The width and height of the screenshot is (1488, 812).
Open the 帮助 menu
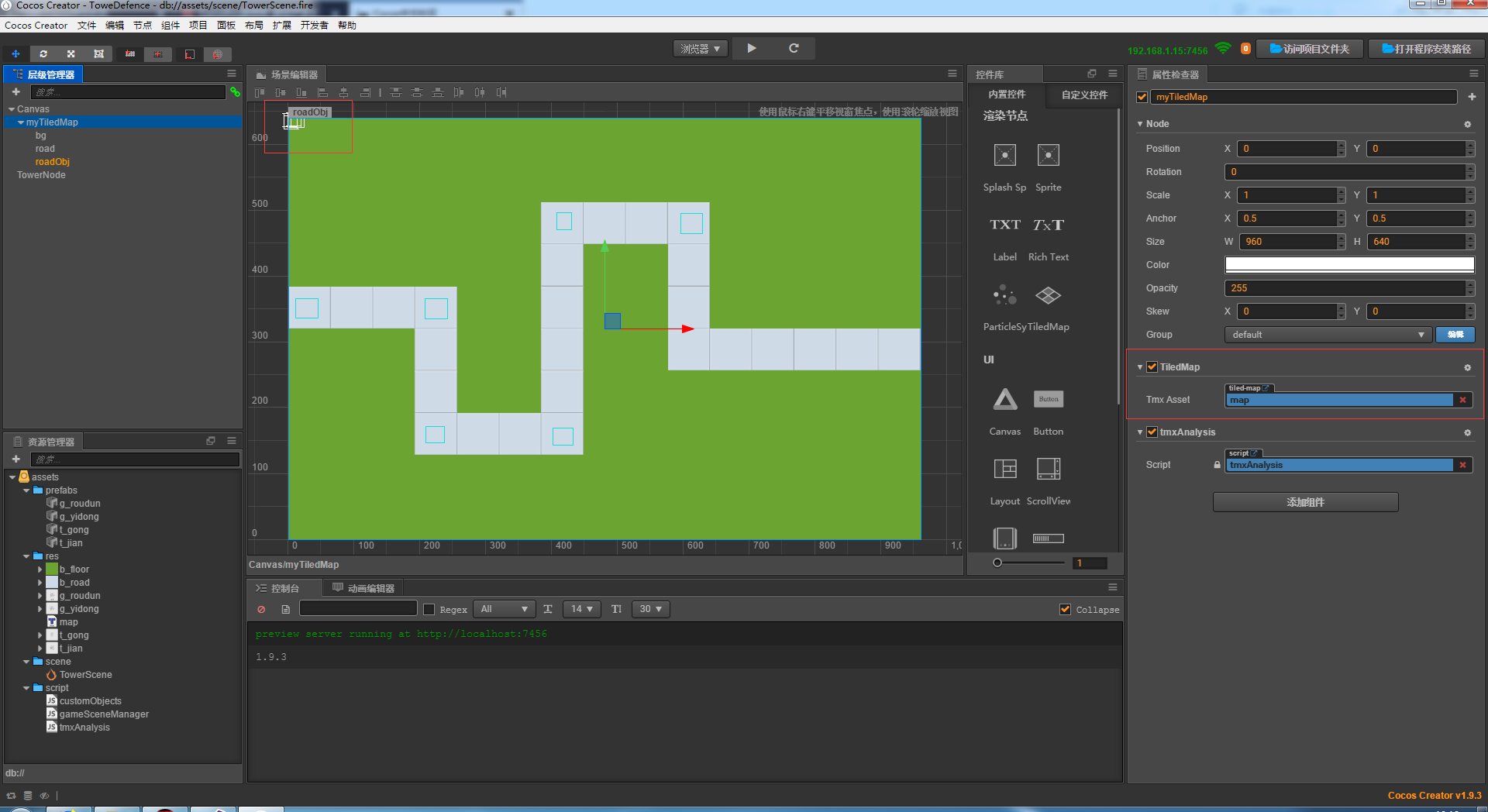(x=347, y=26)
